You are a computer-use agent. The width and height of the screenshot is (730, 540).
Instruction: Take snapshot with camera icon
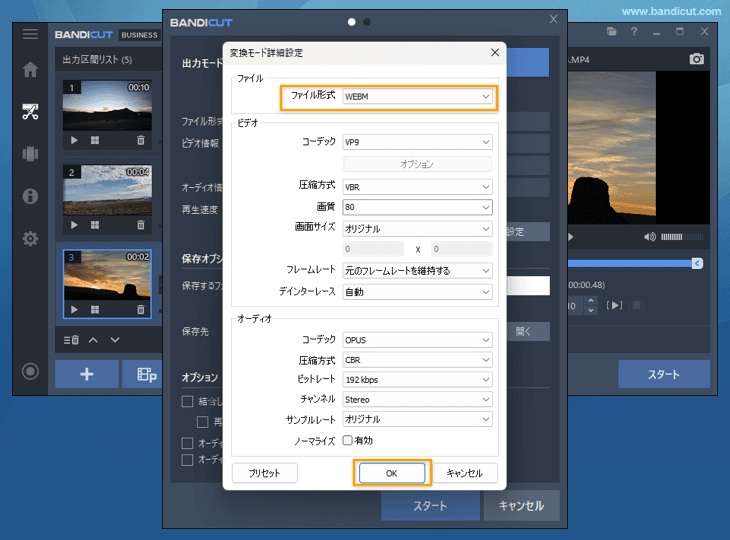click(696, 59)
